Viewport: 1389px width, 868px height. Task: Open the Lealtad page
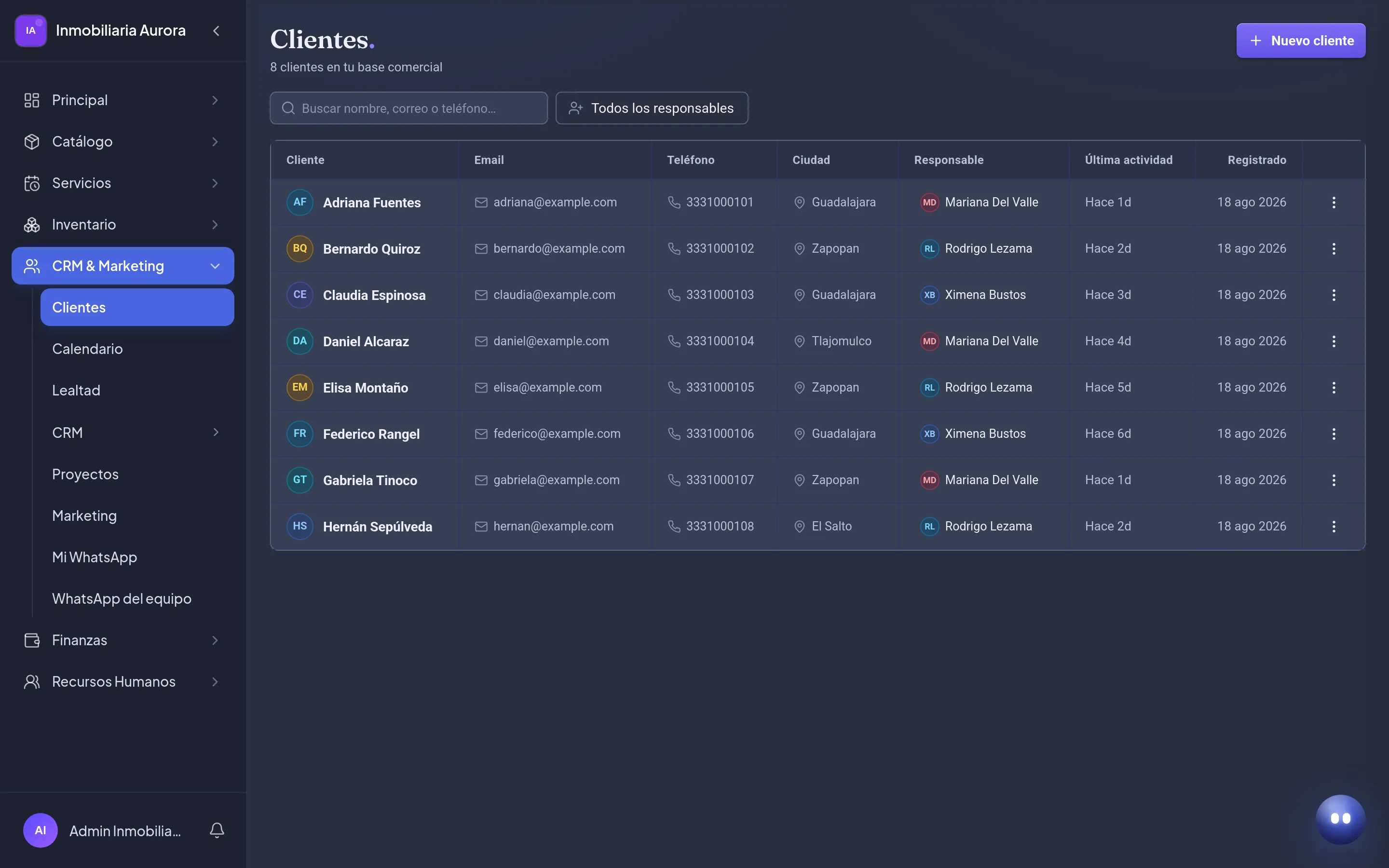point(137,391)
